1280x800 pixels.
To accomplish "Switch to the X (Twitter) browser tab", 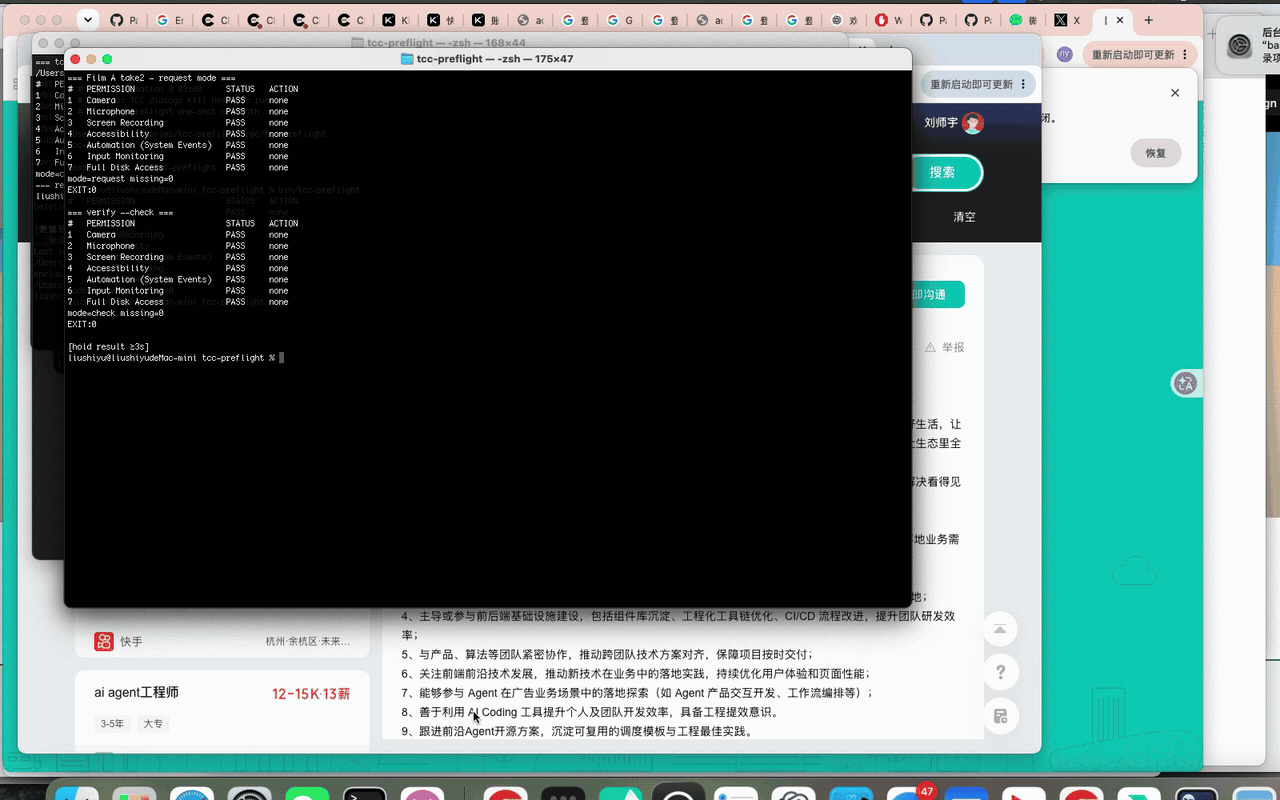I will 1069,20.
